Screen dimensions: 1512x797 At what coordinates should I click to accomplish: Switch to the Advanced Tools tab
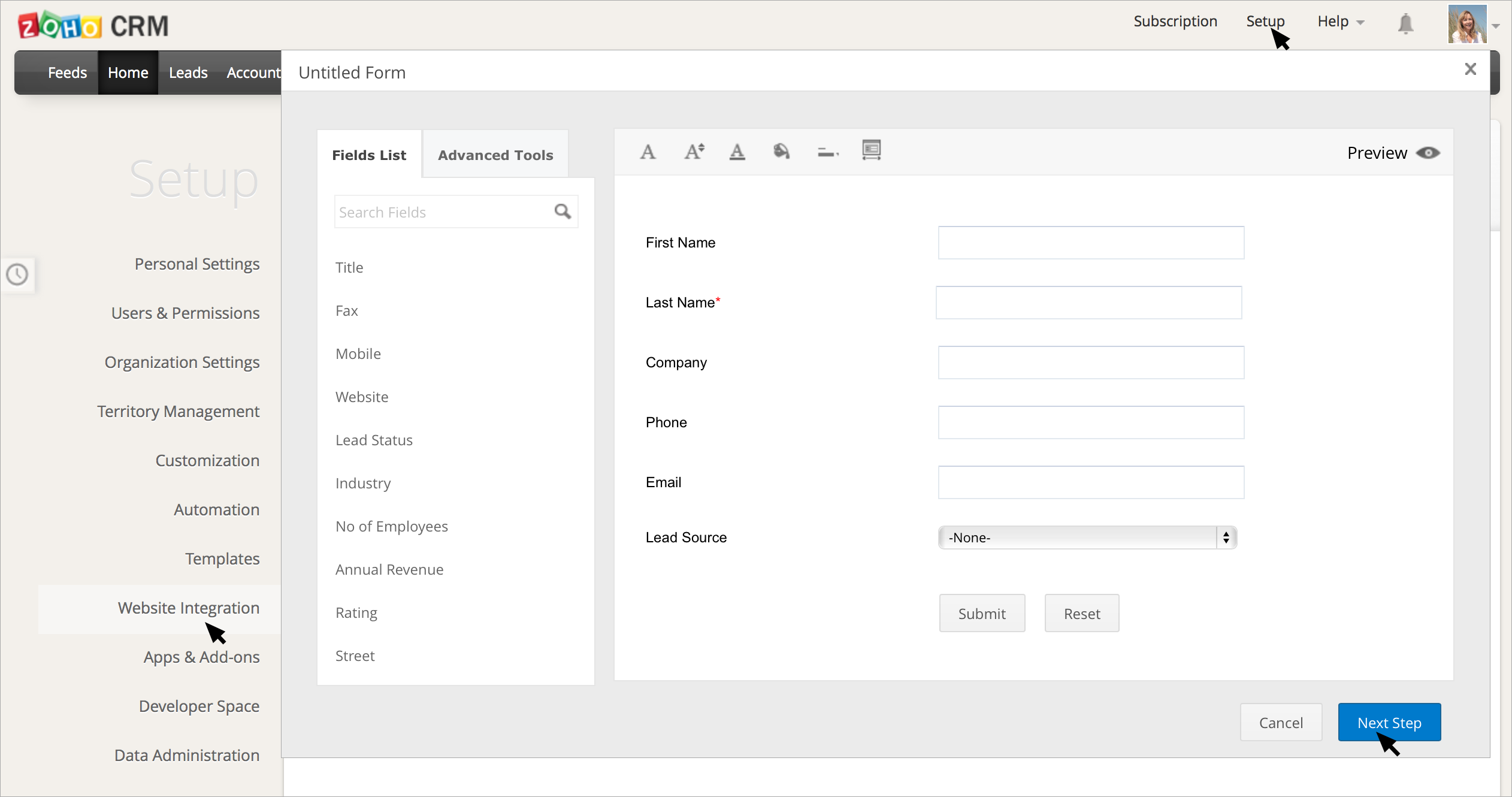point(495,155)
